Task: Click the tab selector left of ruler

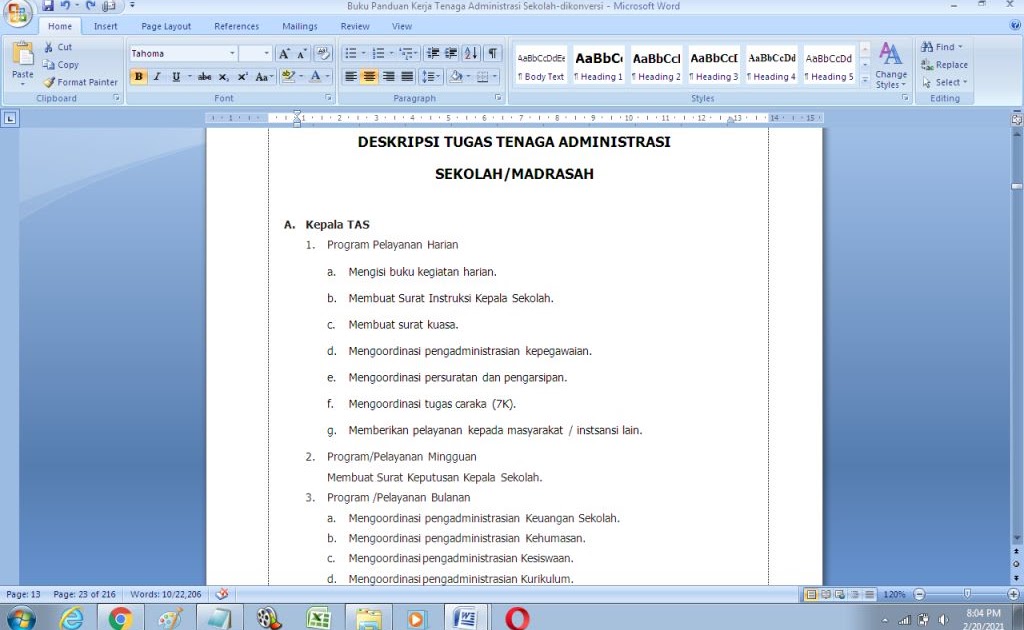Action: coord(10,118)
